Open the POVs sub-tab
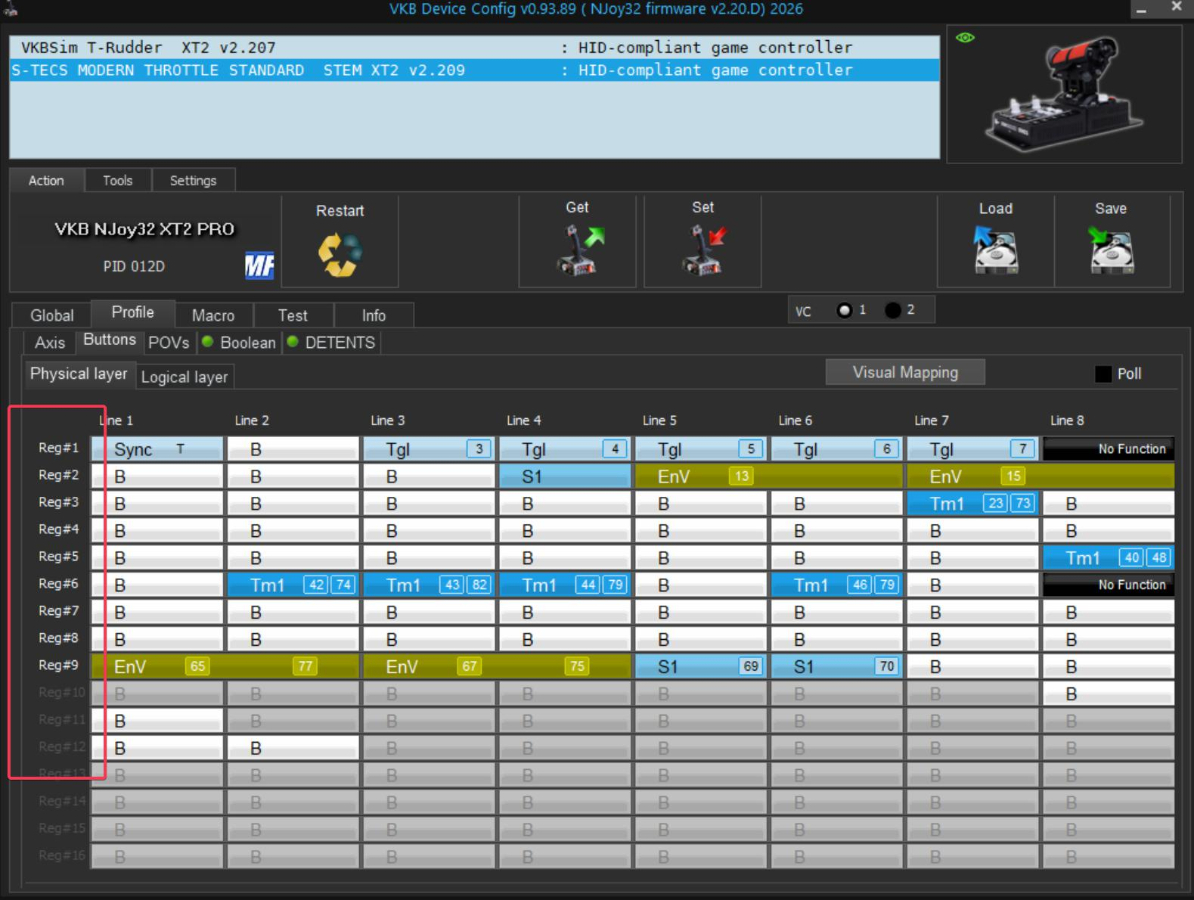The height and width of the screenshot is (900, 1194). click(x=168, y=343)
